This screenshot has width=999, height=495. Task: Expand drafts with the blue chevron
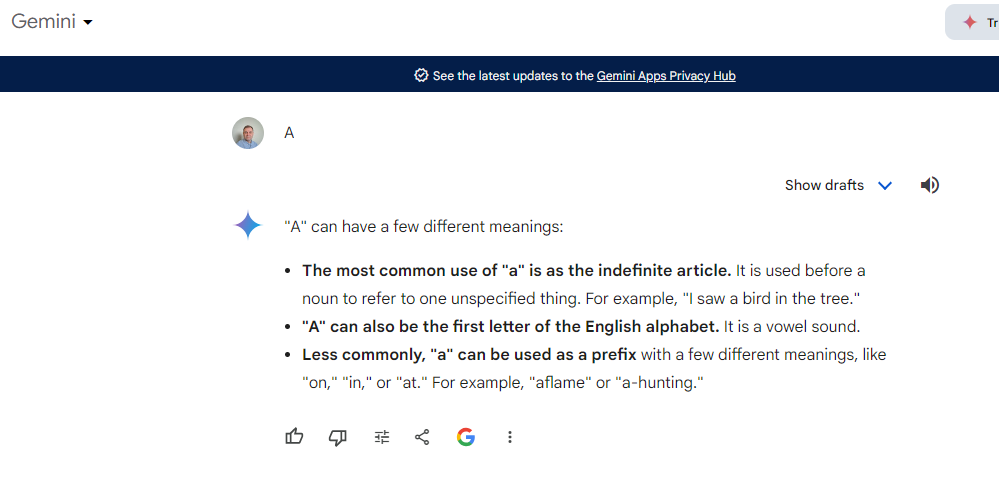885,185
